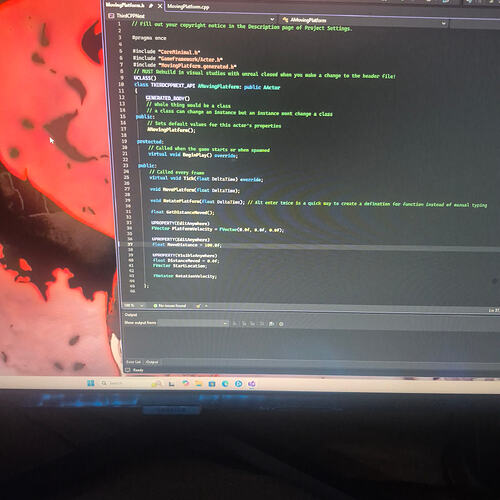Click the output settings gear icon
Viewport: 500px width, 500px height.
(x=281, y=324)
